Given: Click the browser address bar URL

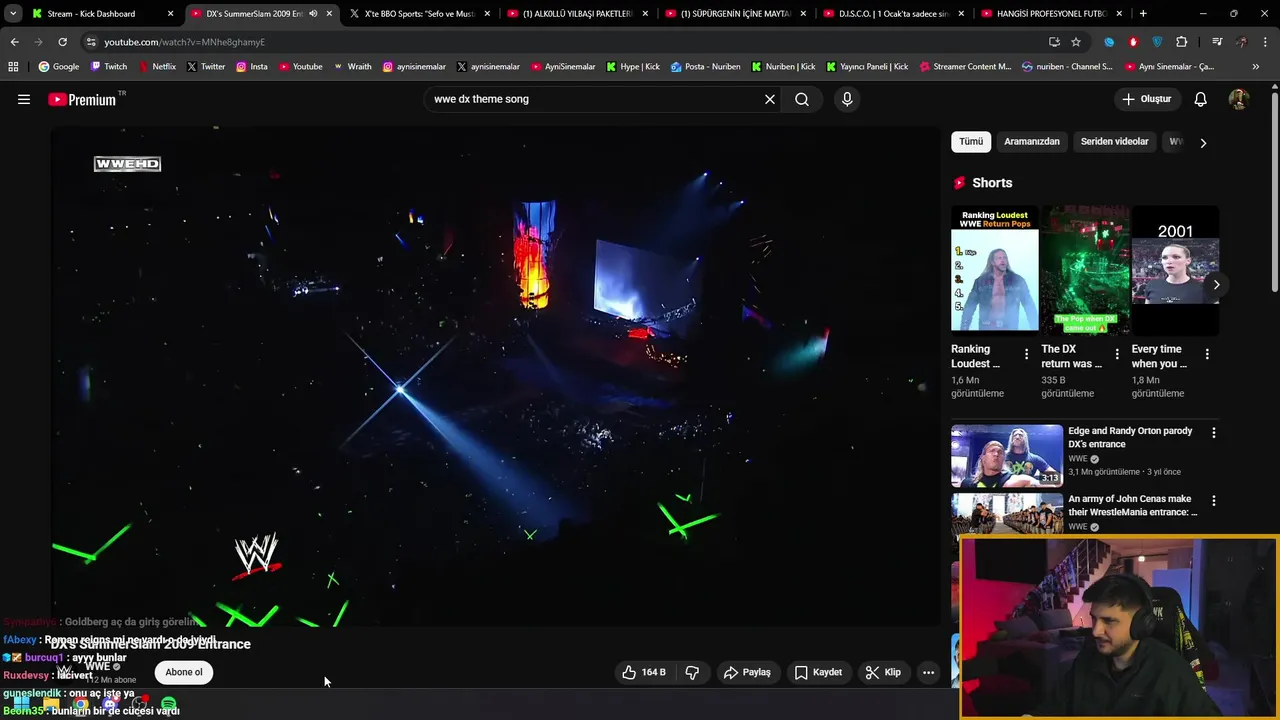Looking at the screenshot, I should pos(184,42).
